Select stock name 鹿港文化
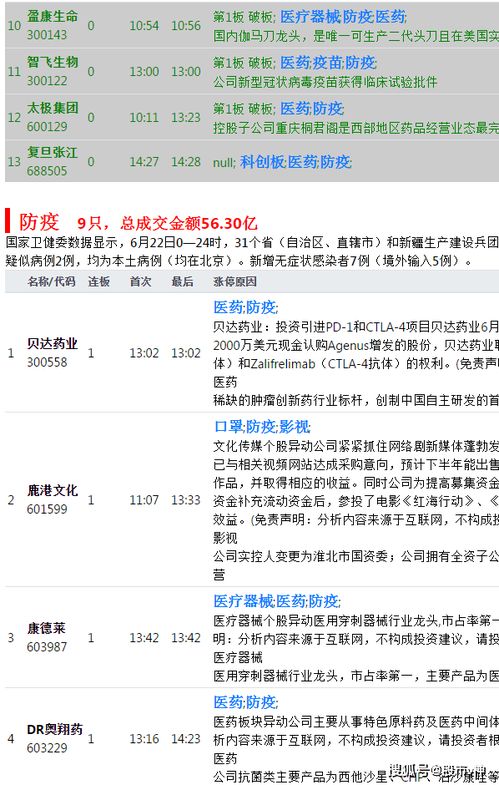The image size is (499, 785). click(x=52, y=490)
